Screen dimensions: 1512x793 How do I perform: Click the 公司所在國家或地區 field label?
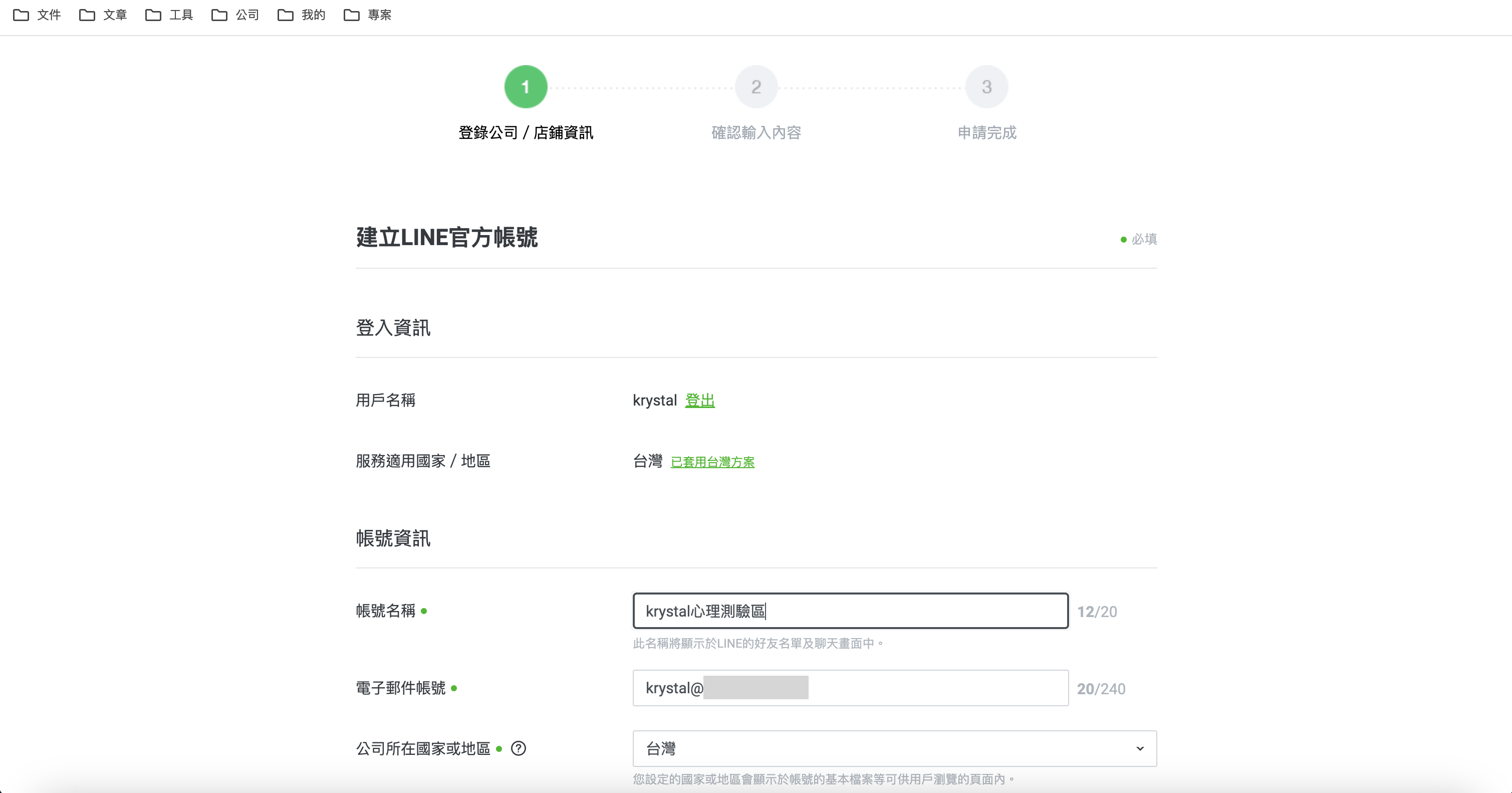pyautogui.click(x=423, y=748)
